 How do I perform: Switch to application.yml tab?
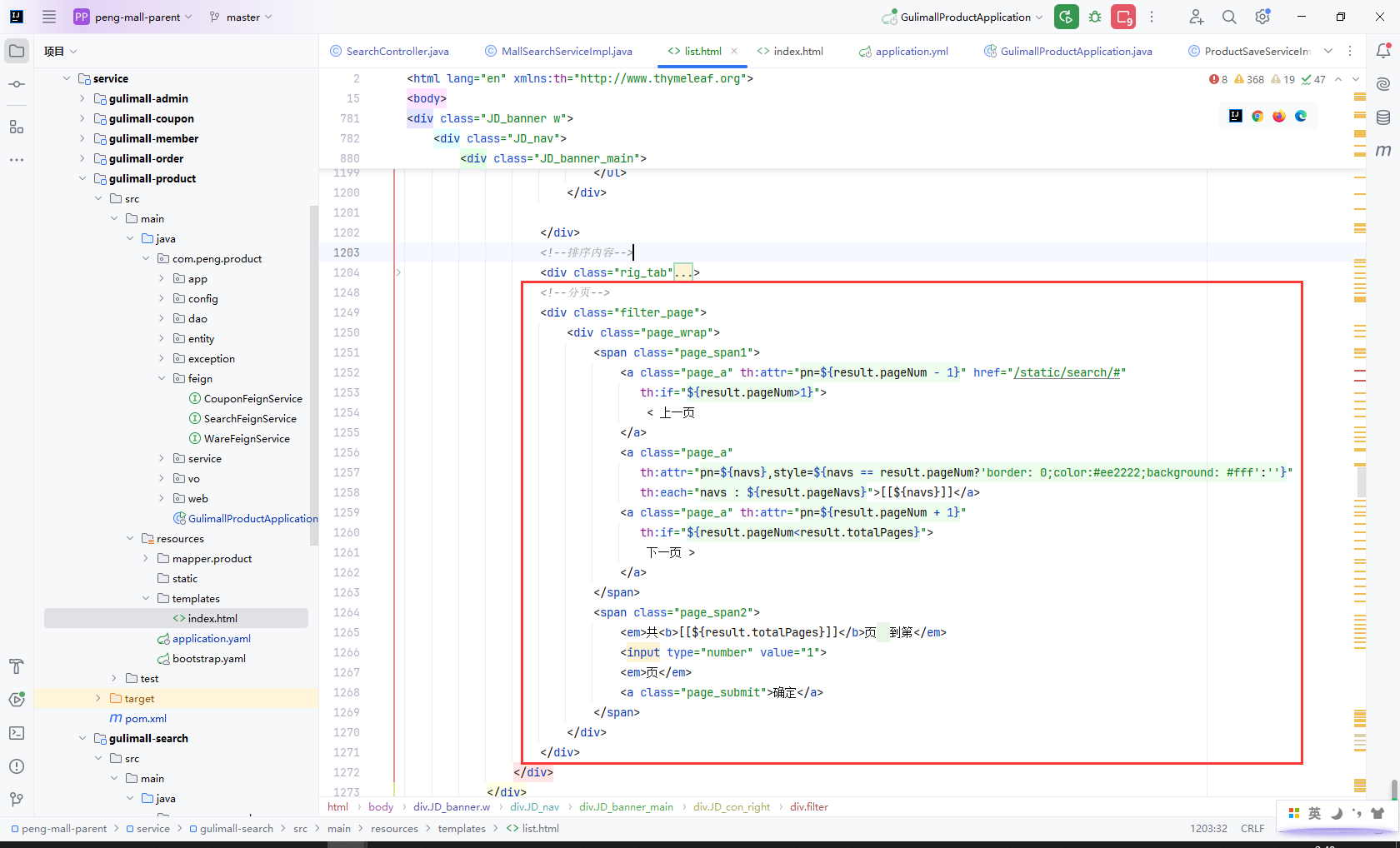pyautogui.click(x=904, y=51)
